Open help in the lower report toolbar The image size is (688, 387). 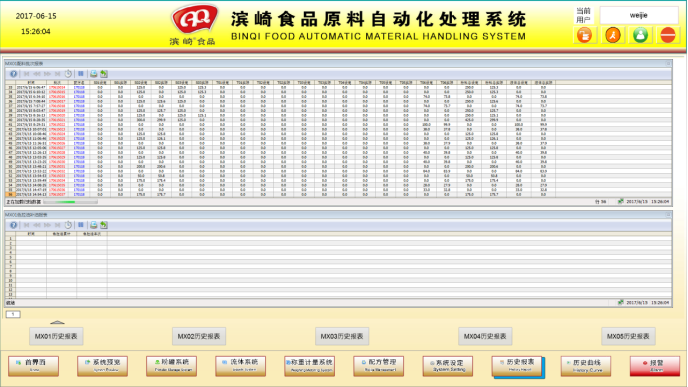click(14, 225)
